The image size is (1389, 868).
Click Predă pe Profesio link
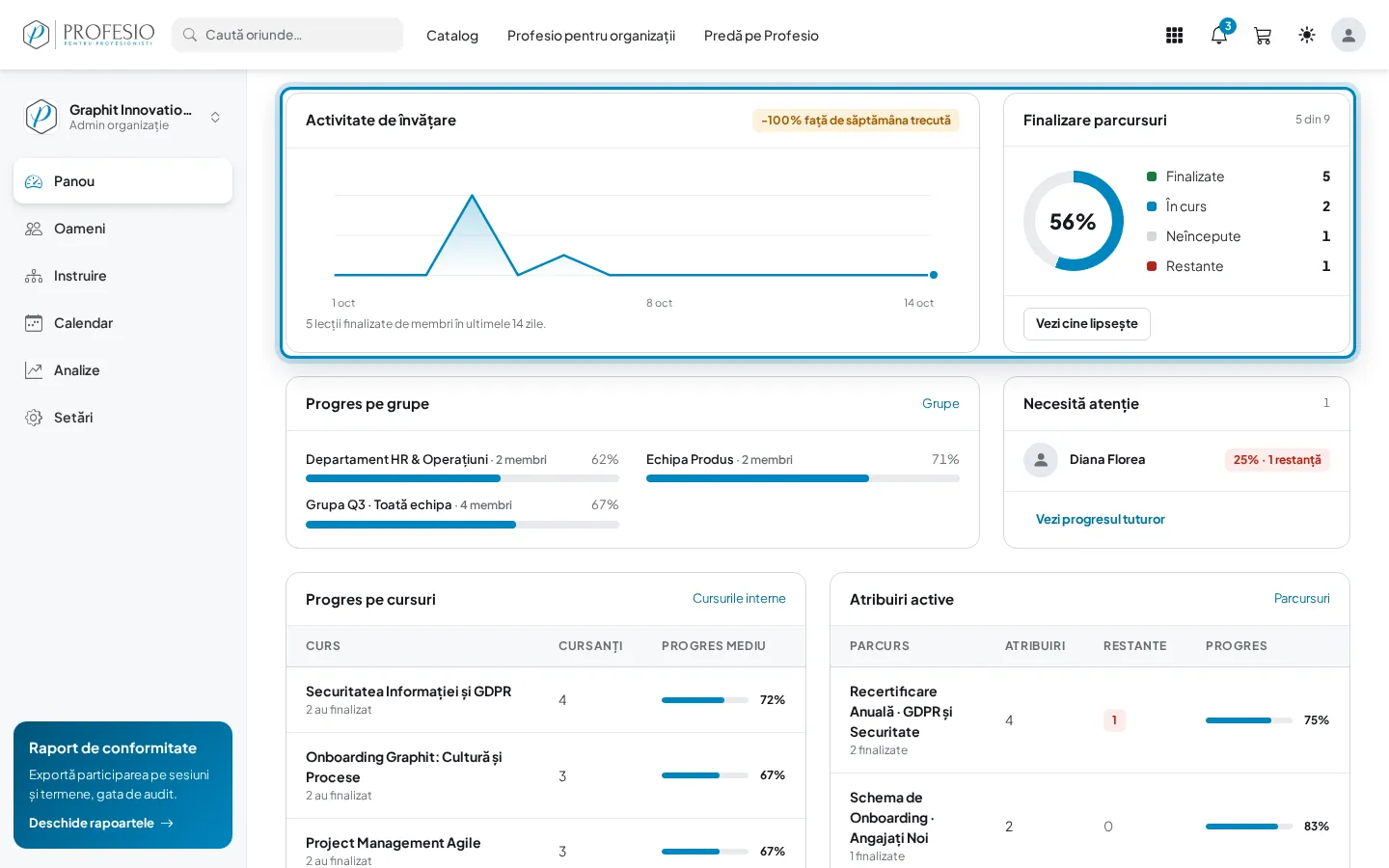tap(761, 36)
